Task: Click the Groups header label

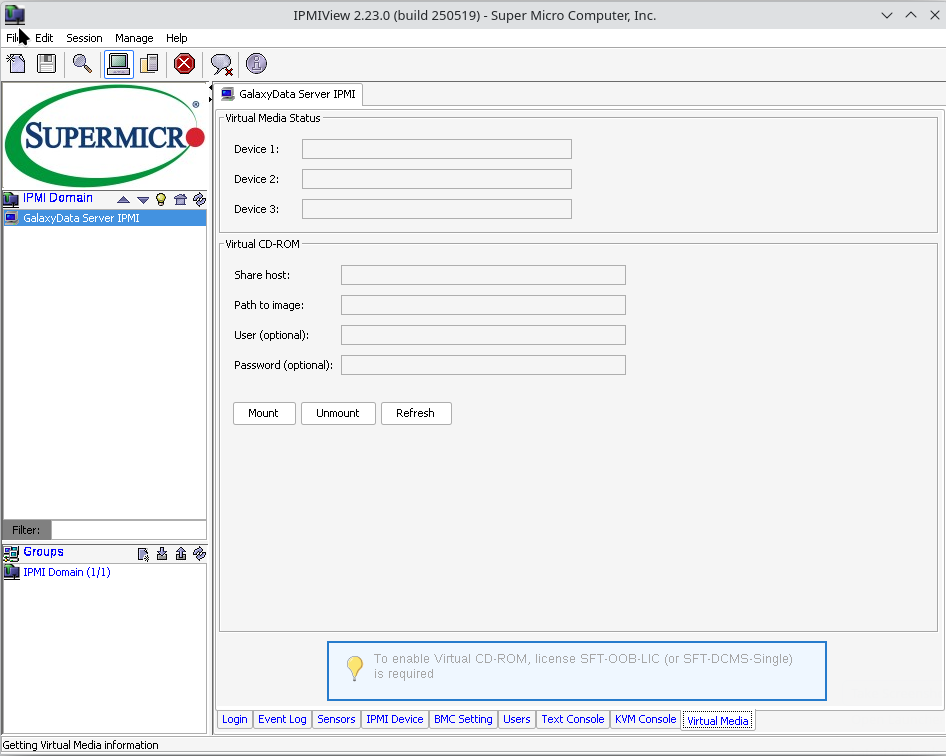Action: (x=43, y=551)
